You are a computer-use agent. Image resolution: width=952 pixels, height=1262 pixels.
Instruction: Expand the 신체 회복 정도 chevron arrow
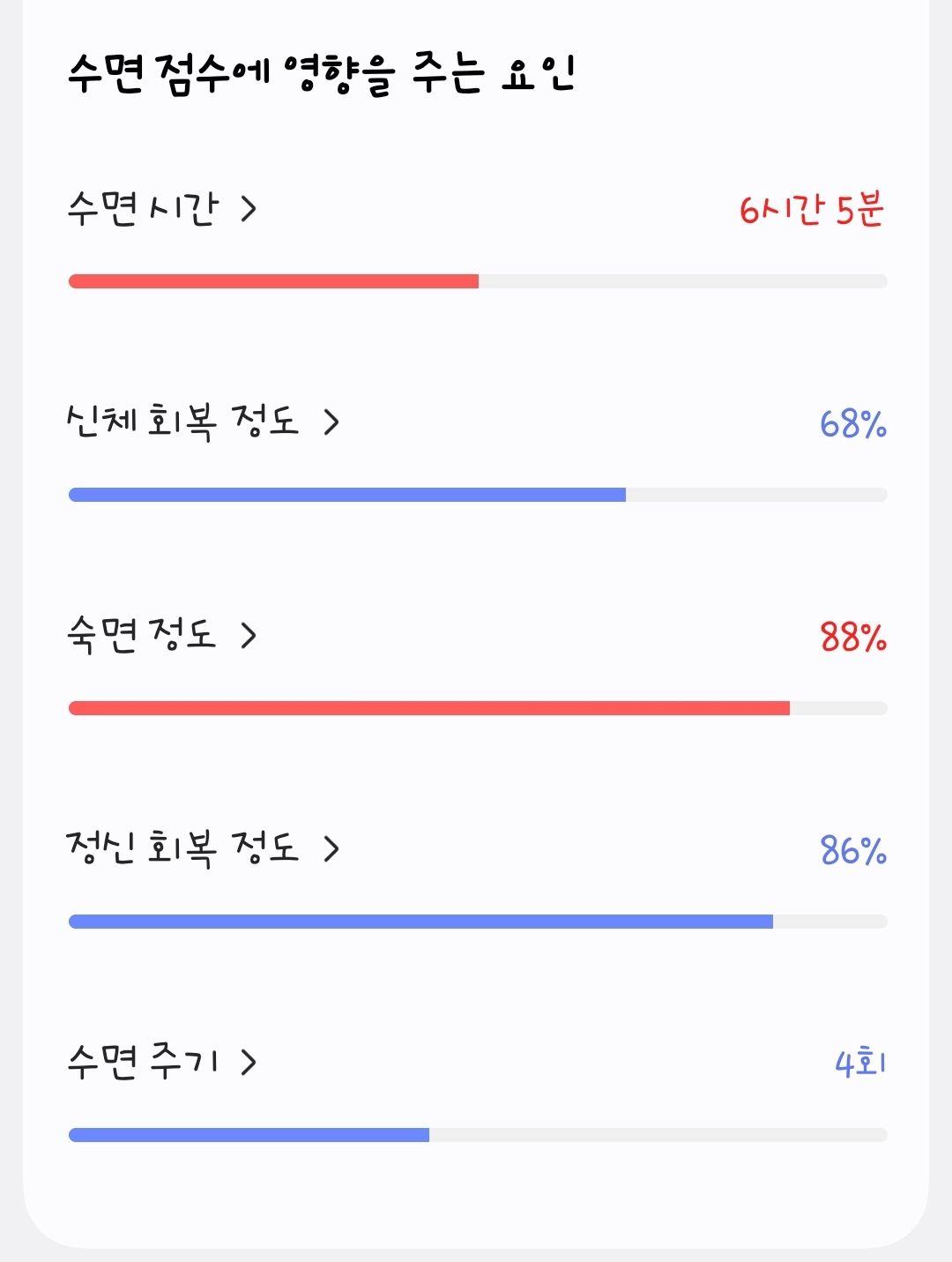[x=331, y=422]
